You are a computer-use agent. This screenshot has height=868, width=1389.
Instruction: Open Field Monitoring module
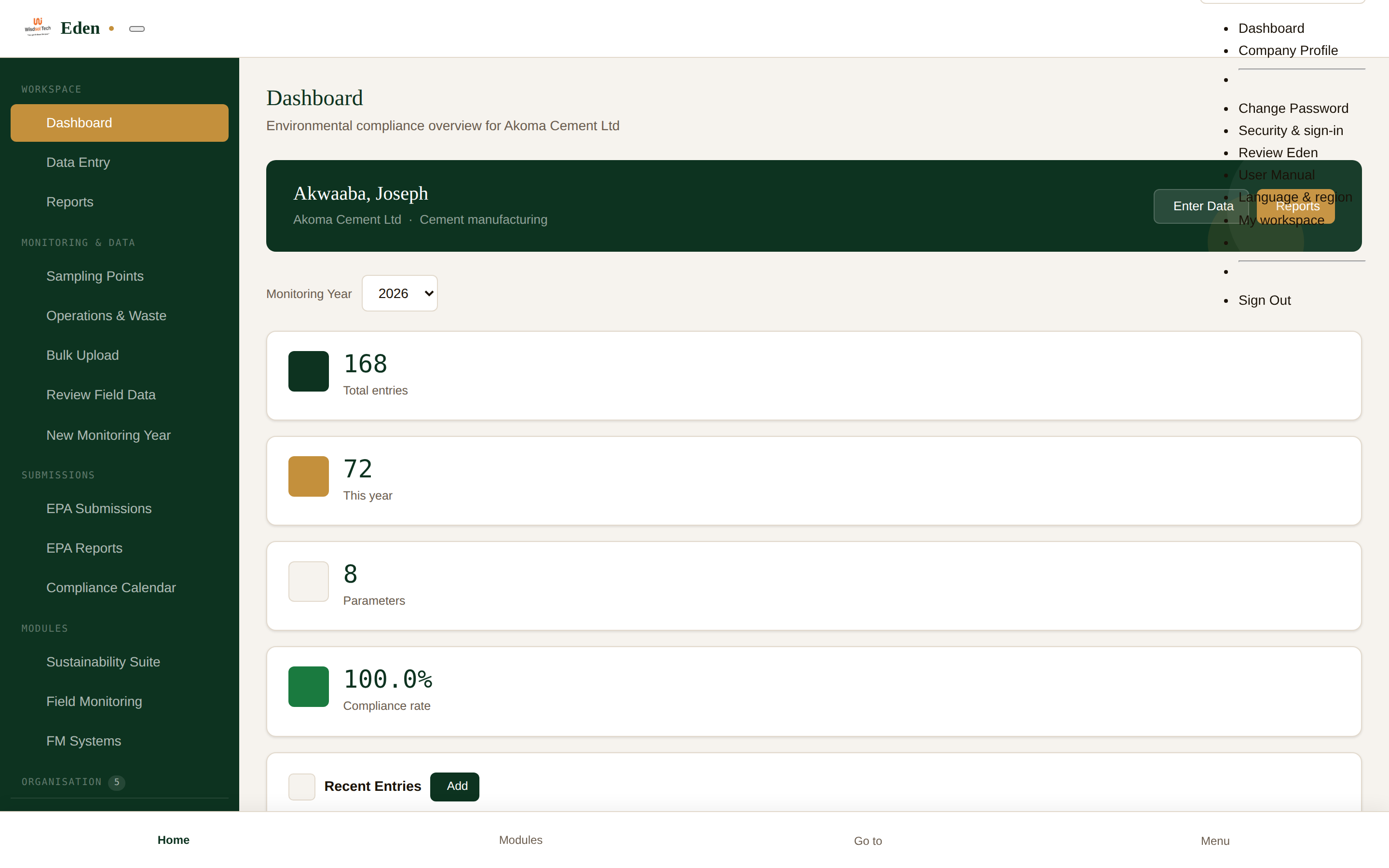point(120,702)
